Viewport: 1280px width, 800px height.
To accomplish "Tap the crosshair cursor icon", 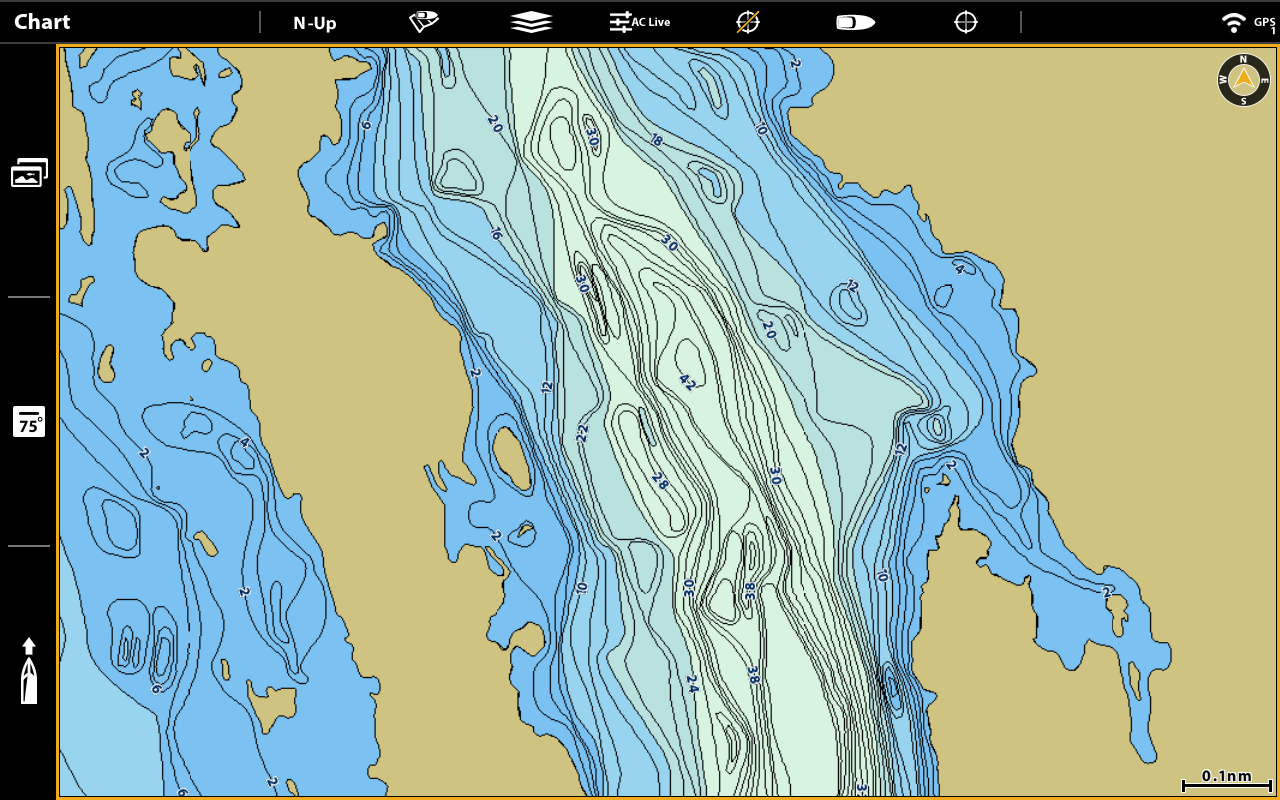I will click(965, 22).
